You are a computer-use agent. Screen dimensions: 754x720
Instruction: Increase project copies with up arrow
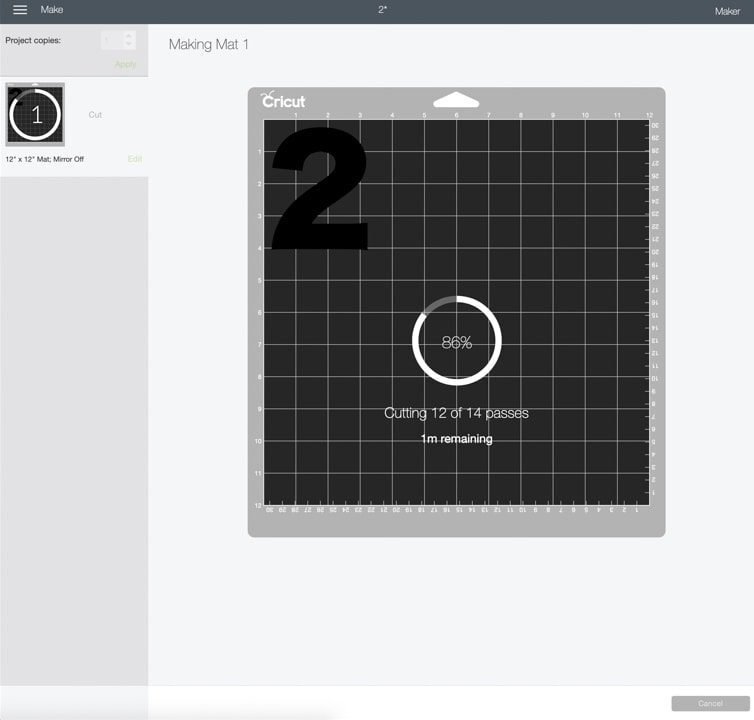129,35
